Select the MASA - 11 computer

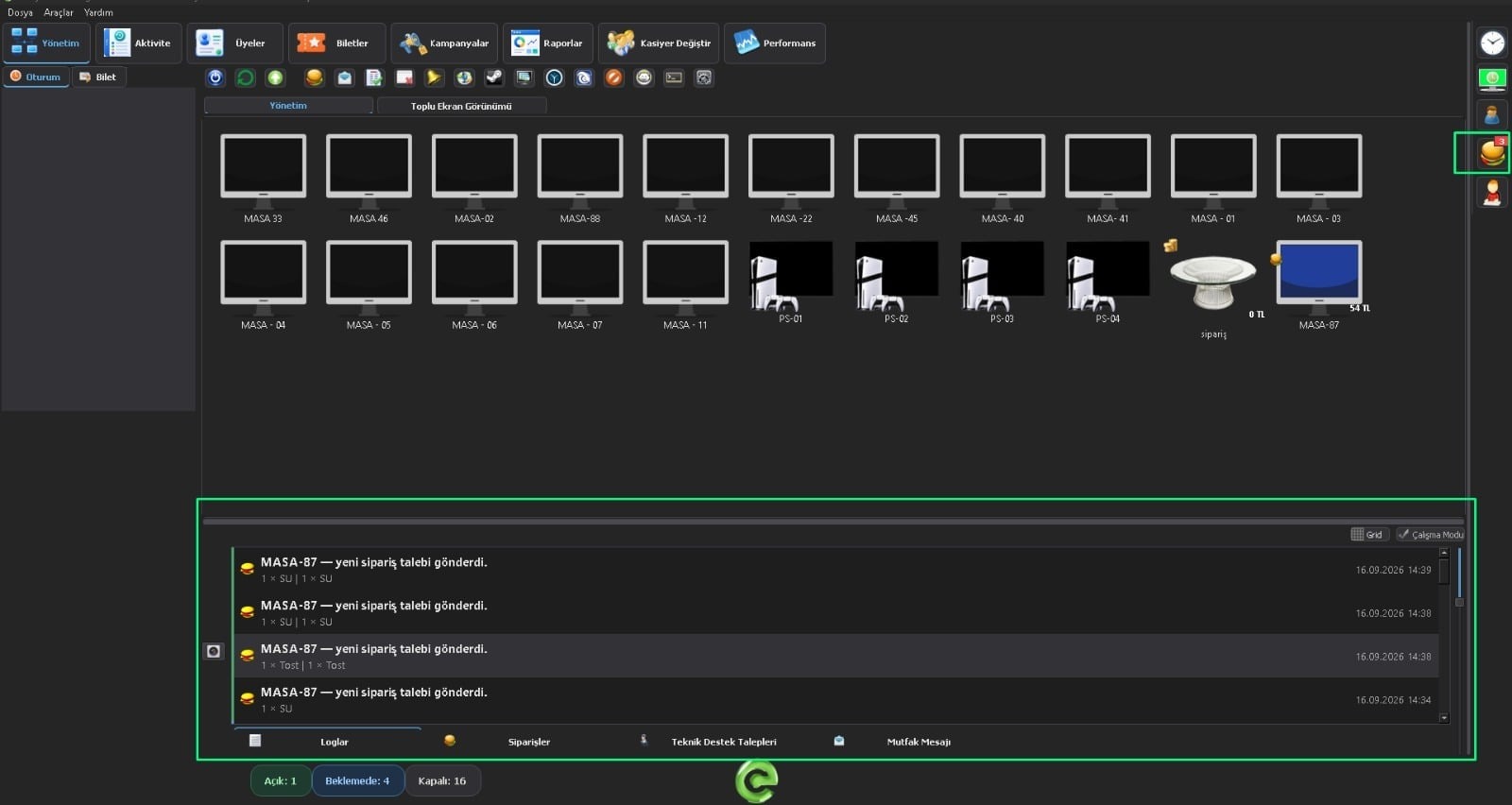(x=685, y=284)
